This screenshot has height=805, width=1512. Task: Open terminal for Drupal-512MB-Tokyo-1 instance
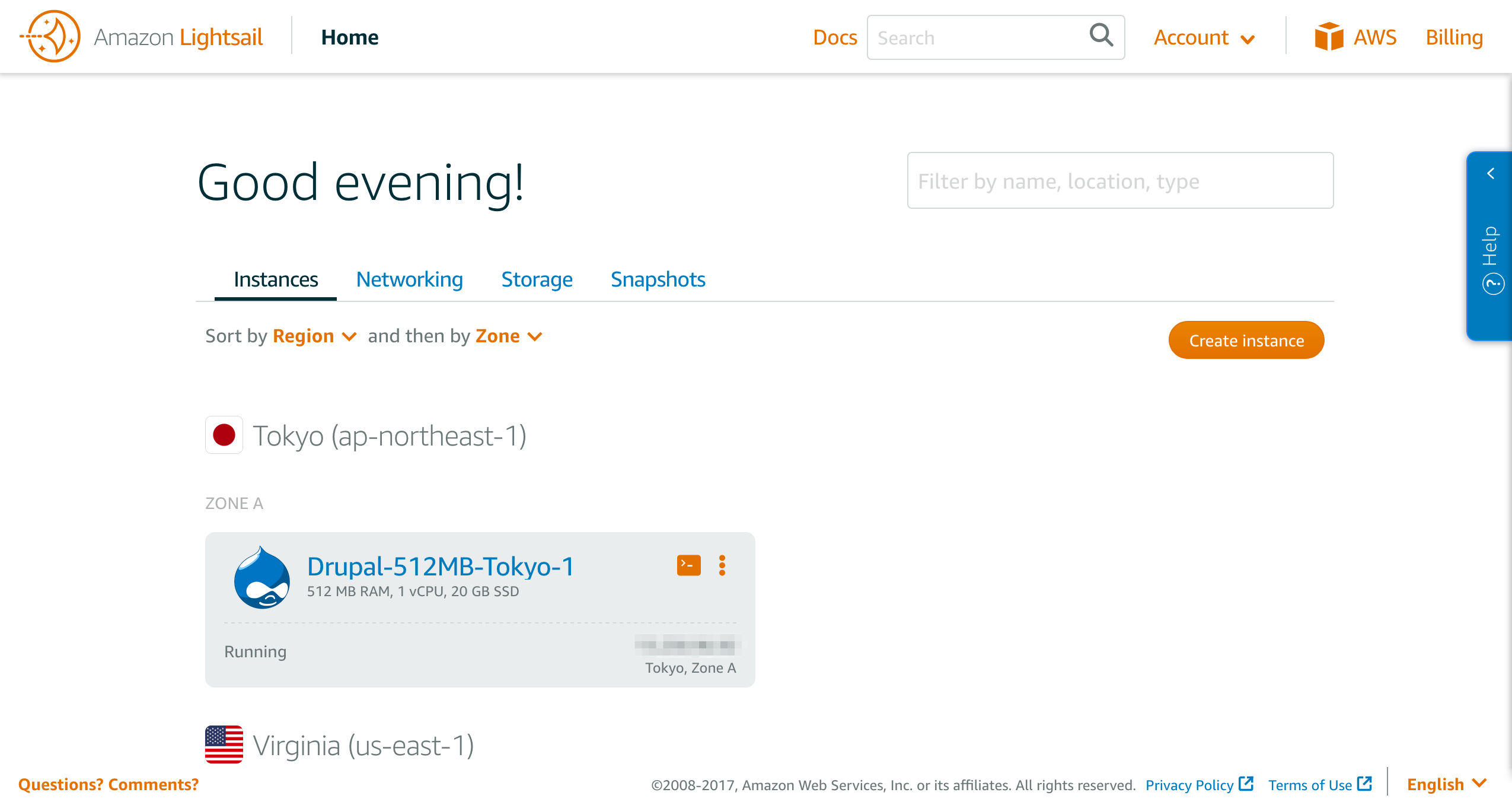click(688, 565)
